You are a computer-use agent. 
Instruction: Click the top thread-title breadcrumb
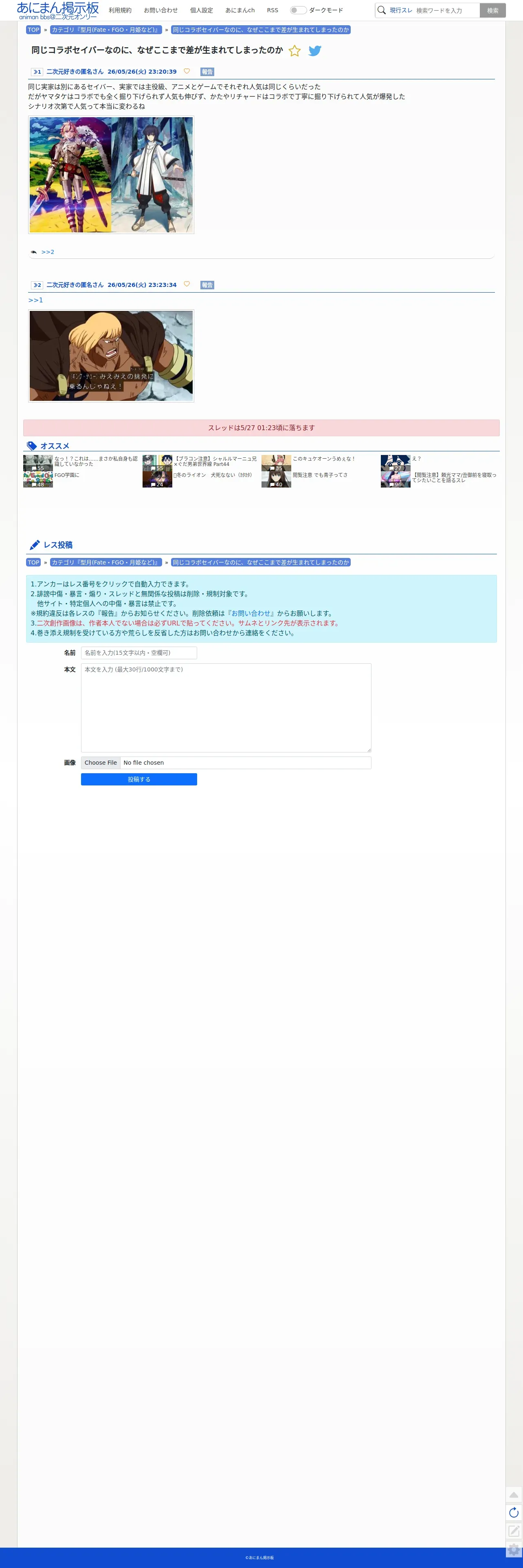(x=261, y=30)
